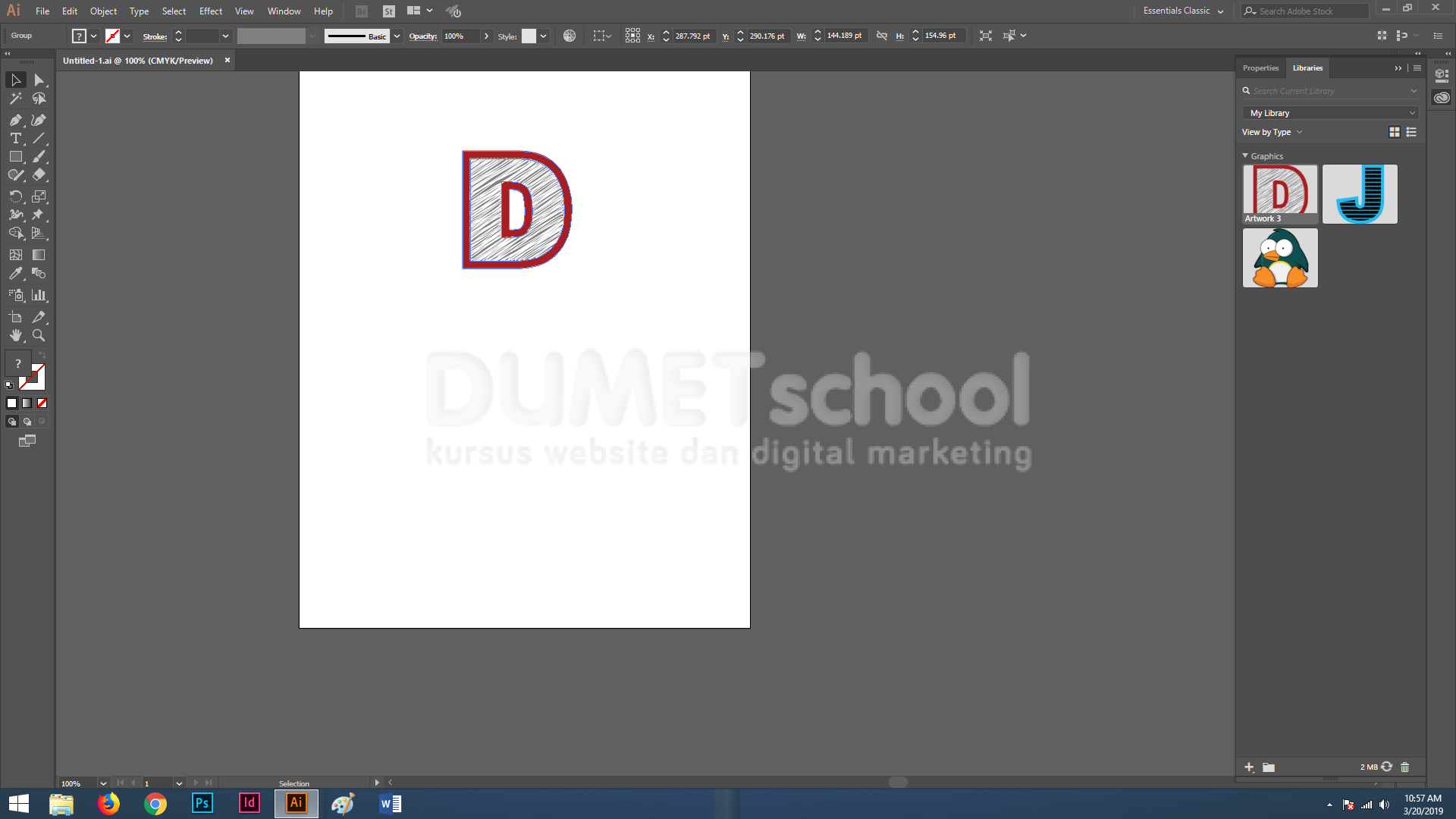Select the Line Segment tool
This screenshot has height=819, width=1456.
pos(39,138)
